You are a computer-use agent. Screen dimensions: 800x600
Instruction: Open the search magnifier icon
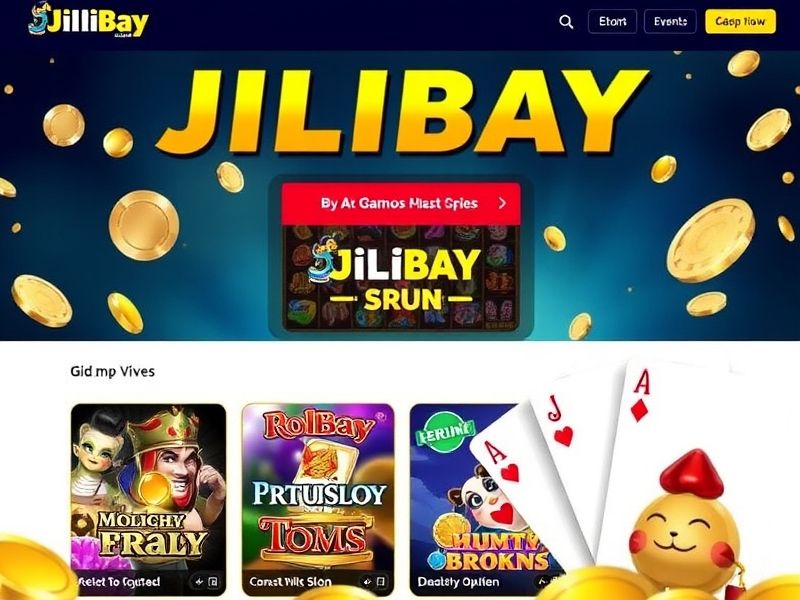click(566, 22)
